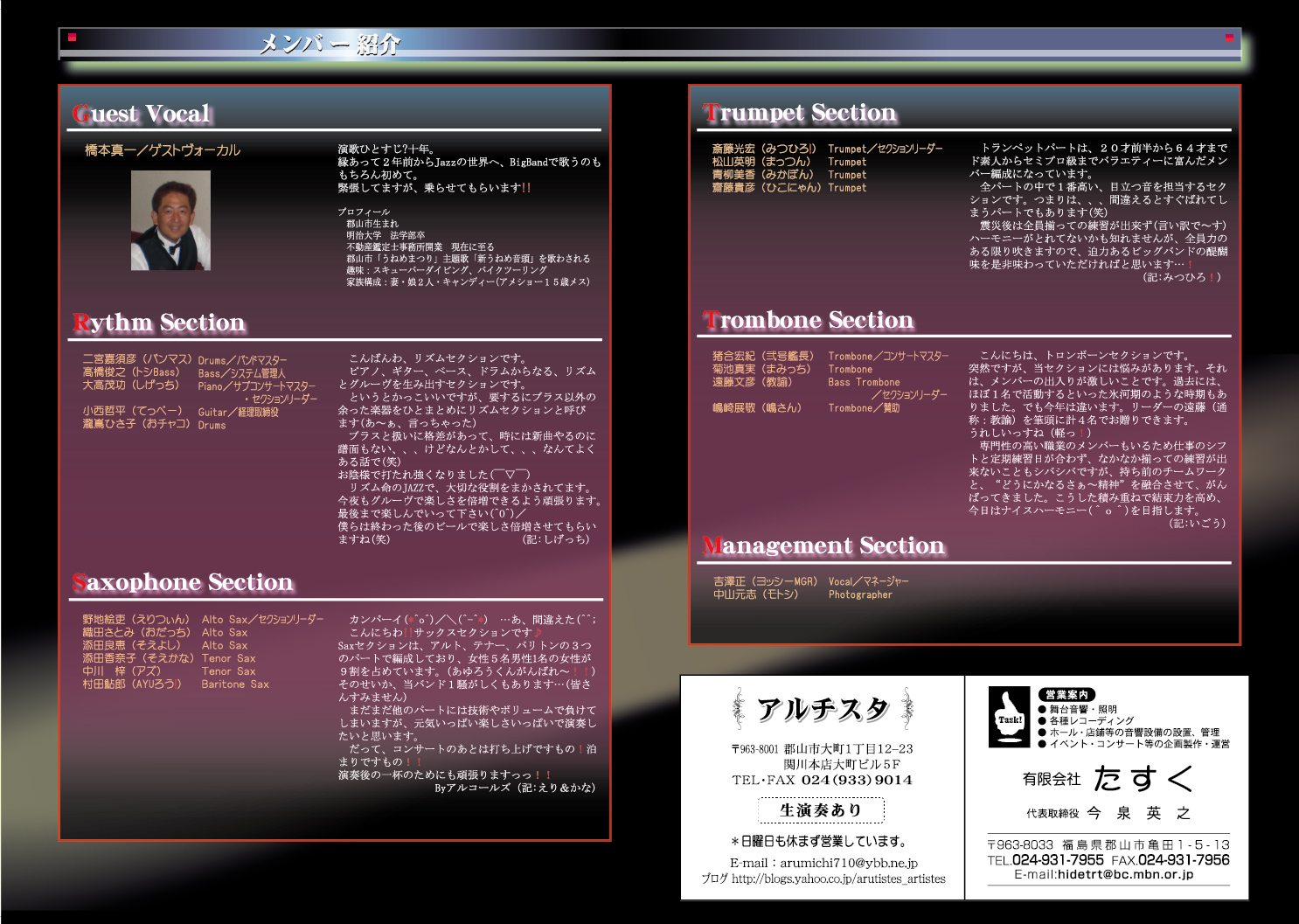Select the Saxophone Section heading
The width and height of the screenshot is (1299, 924).
183,582
